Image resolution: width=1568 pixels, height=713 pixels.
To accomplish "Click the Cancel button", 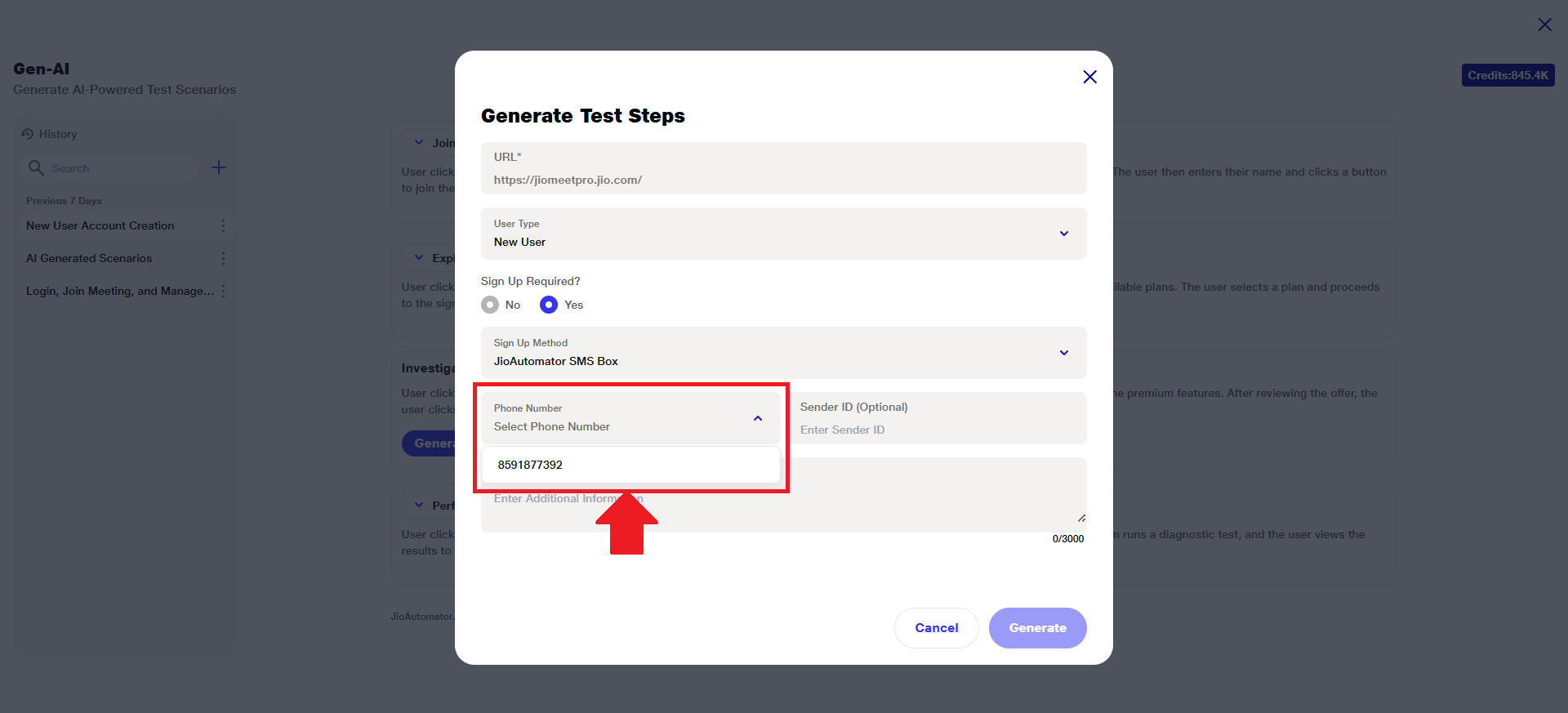I will tap(936, 628).
